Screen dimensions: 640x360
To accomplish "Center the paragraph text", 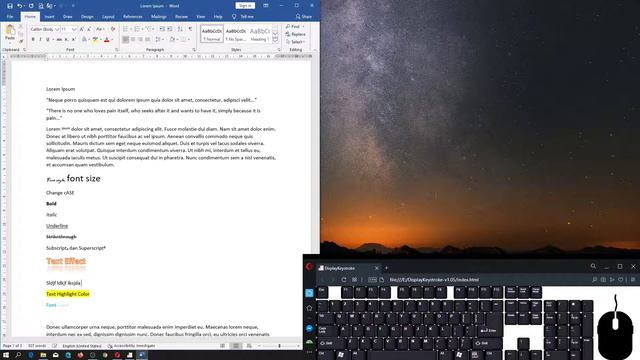I will pyautogui.click(x=133, y=40).
